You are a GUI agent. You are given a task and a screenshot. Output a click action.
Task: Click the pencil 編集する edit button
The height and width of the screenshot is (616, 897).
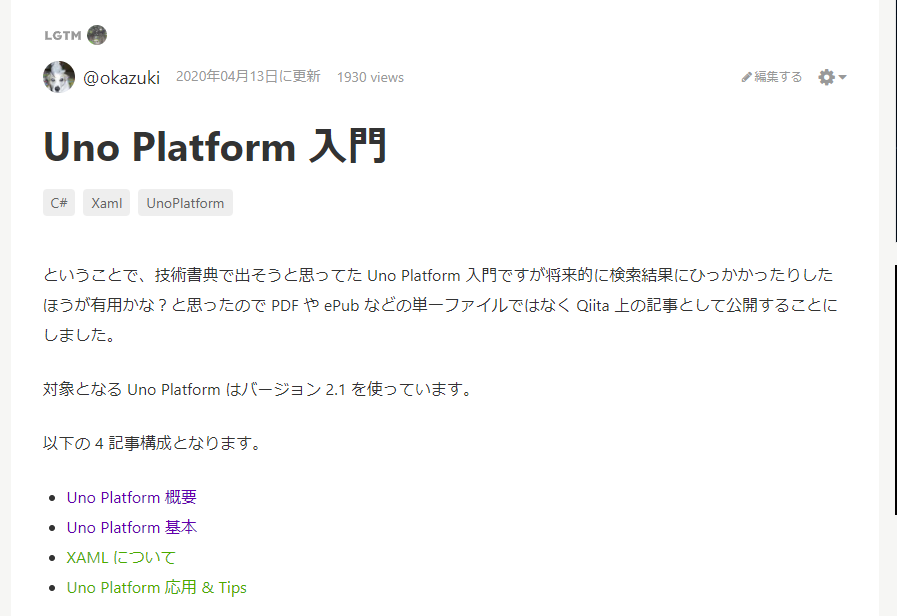(772, 77)
